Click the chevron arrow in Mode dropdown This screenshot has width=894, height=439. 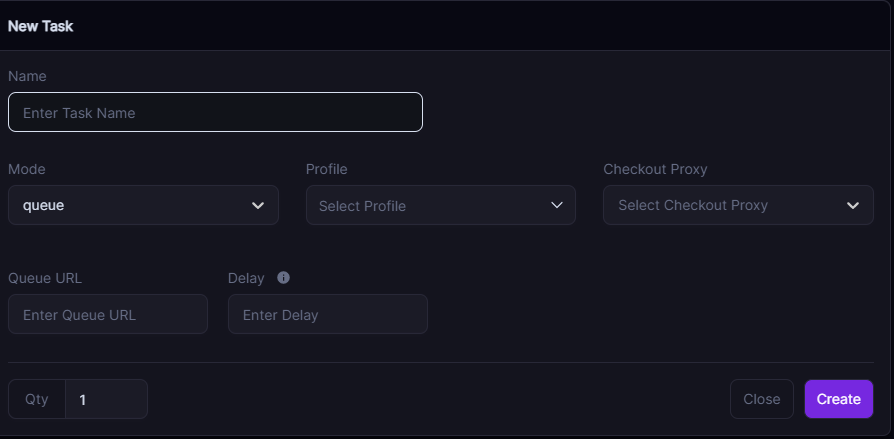point(258,205)
